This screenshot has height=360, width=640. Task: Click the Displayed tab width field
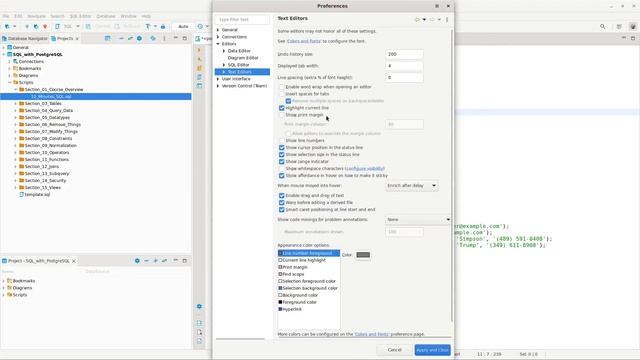pyautogui.click(x=404, y=66)
